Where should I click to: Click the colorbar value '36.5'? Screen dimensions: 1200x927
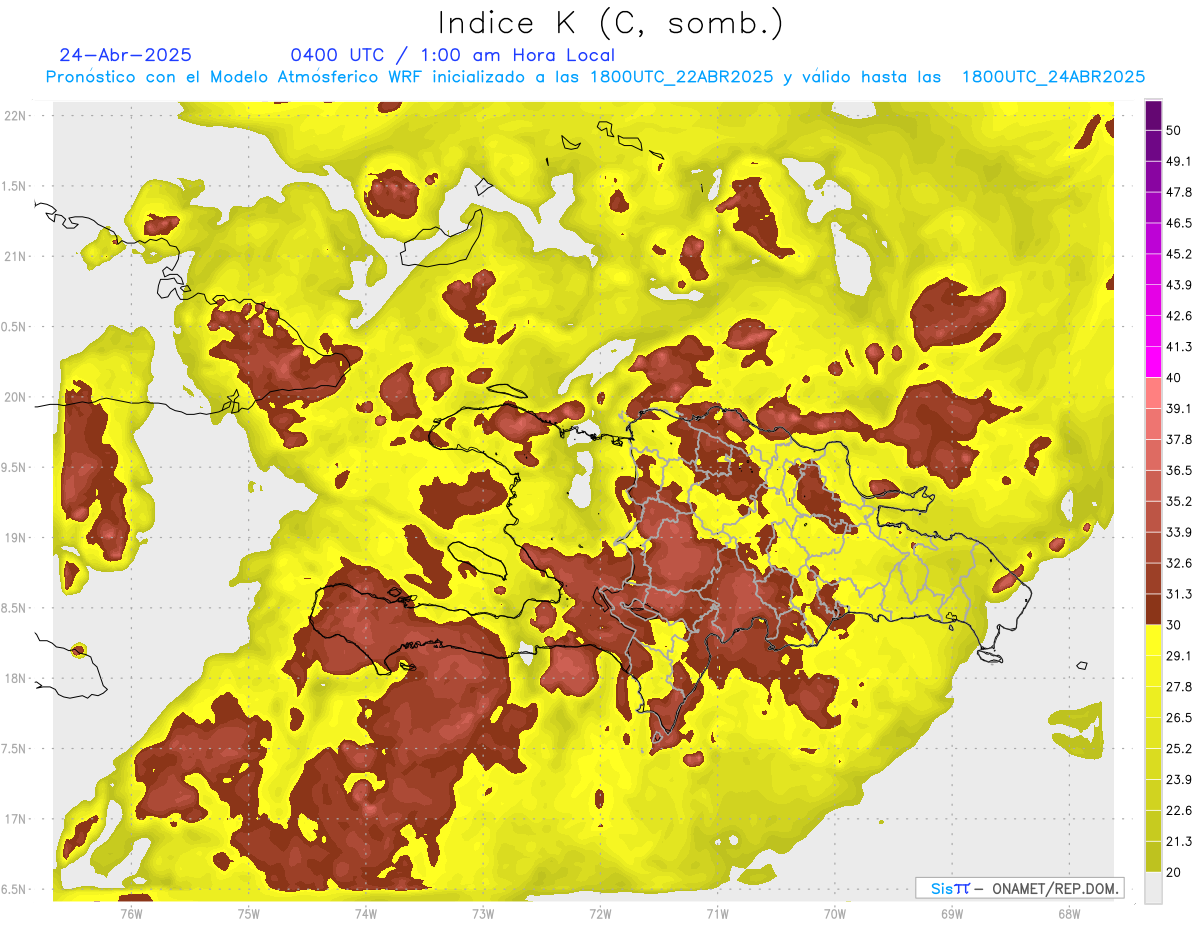pyautogui.click(x=1178, y=471)
